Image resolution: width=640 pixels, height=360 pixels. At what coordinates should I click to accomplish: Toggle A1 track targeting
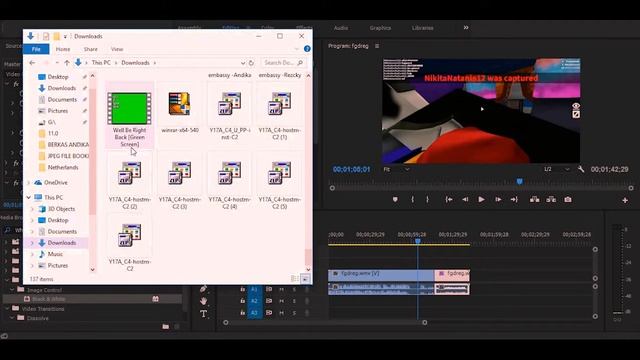pyautogui.click(x=254, y=289)
